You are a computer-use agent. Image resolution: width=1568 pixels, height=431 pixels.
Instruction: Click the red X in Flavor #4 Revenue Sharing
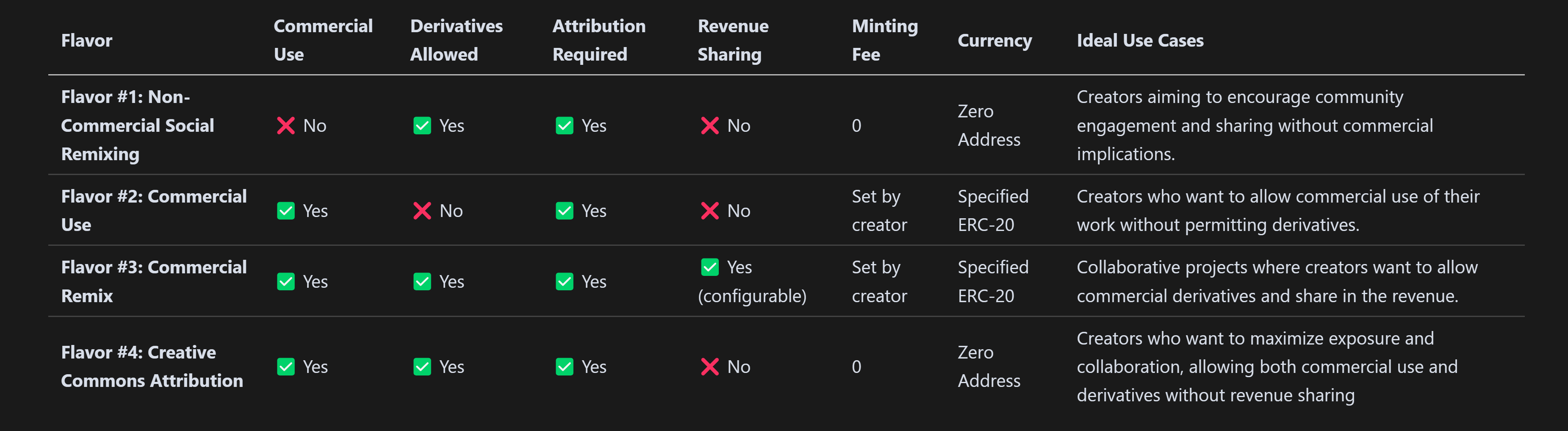[710, 367]
